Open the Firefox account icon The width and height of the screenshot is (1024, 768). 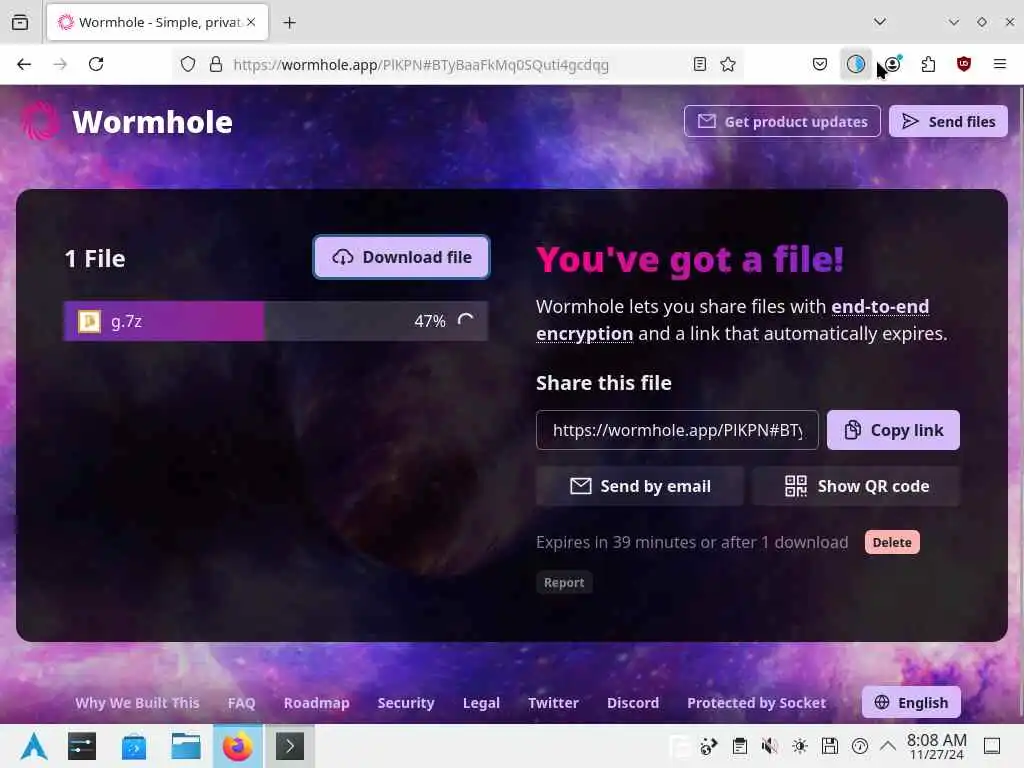892,64
